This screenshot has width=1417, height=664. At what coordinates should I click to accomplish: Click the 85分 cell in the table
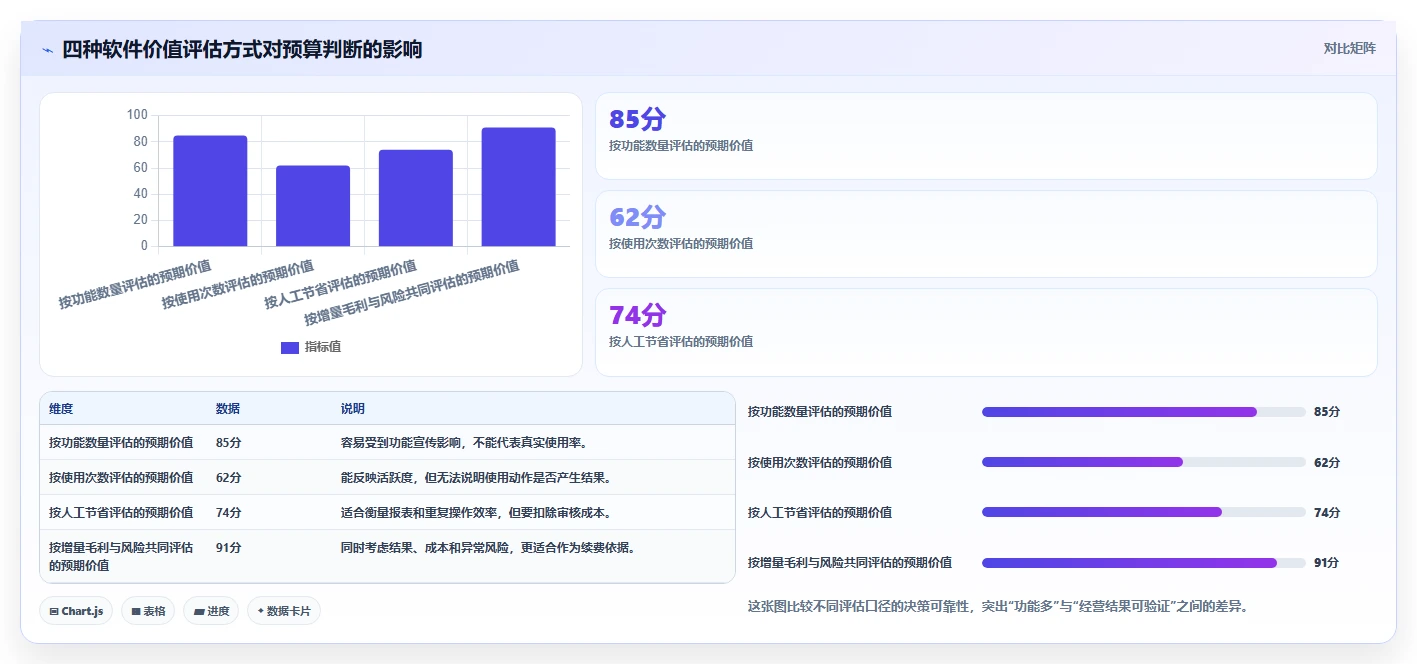tap(229, 443)
